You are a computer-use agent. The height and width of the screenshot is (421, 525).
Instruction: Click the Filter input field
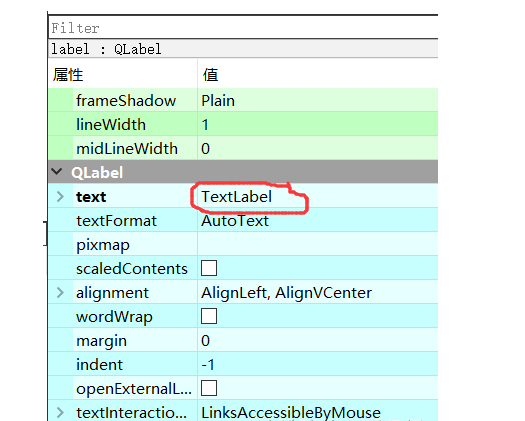(x=243, y=27)
